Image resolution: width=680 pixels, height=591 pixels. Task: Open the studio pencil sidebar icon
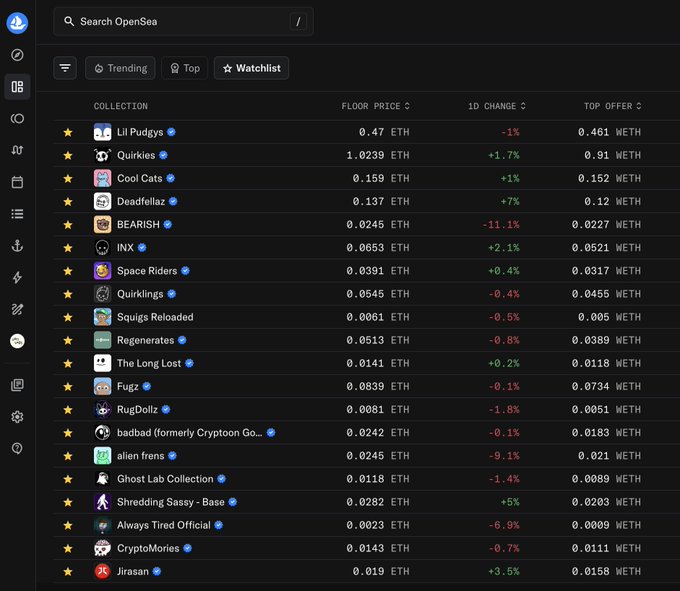(x=17, y=309)
